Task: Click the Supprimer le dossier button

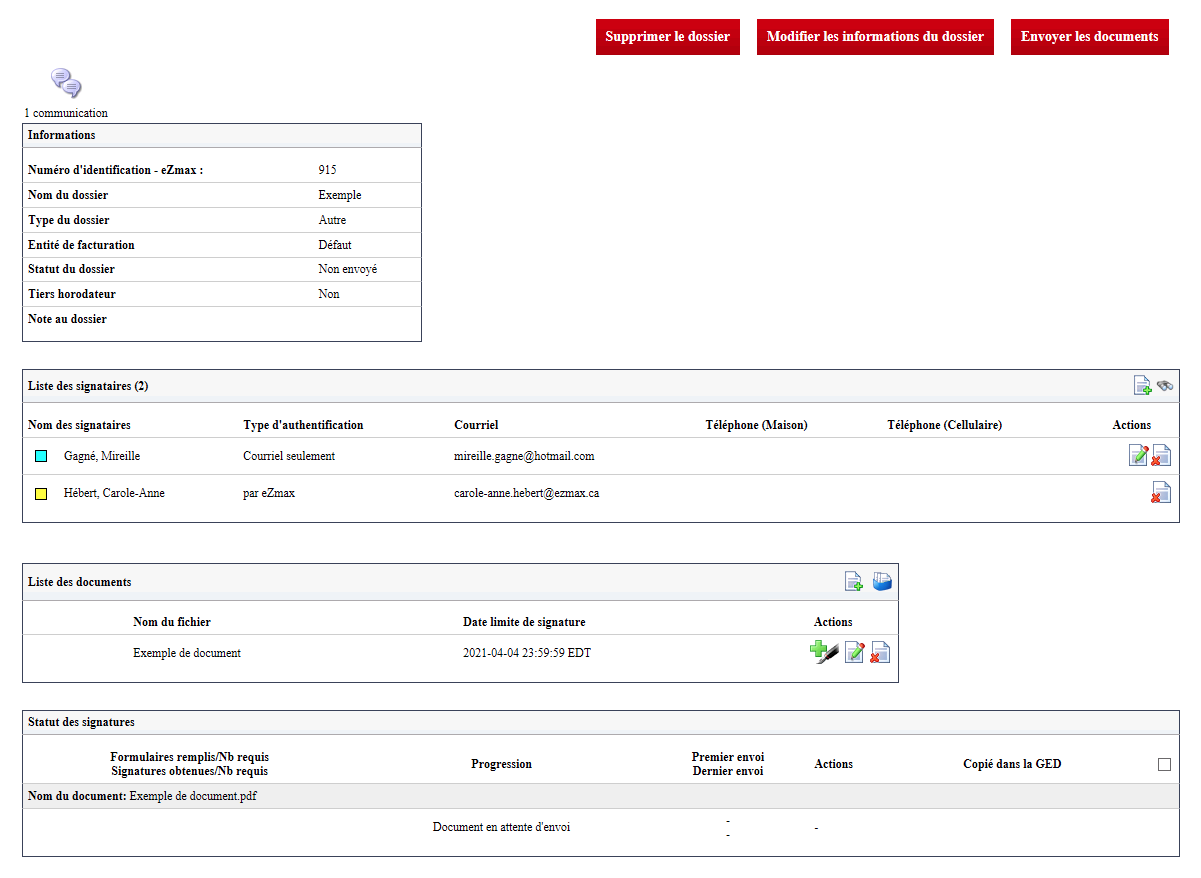Action: coord(668,37)
